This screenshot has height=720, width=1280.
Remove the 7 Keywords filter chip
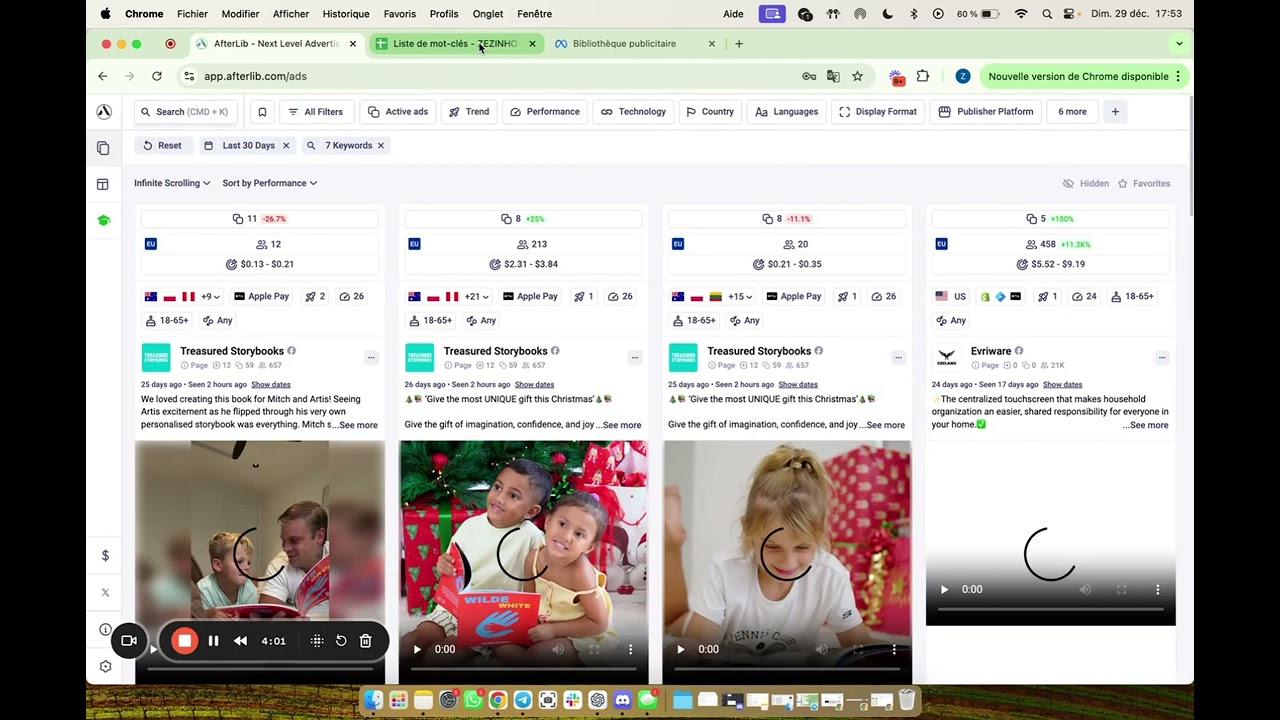(381, 146)
